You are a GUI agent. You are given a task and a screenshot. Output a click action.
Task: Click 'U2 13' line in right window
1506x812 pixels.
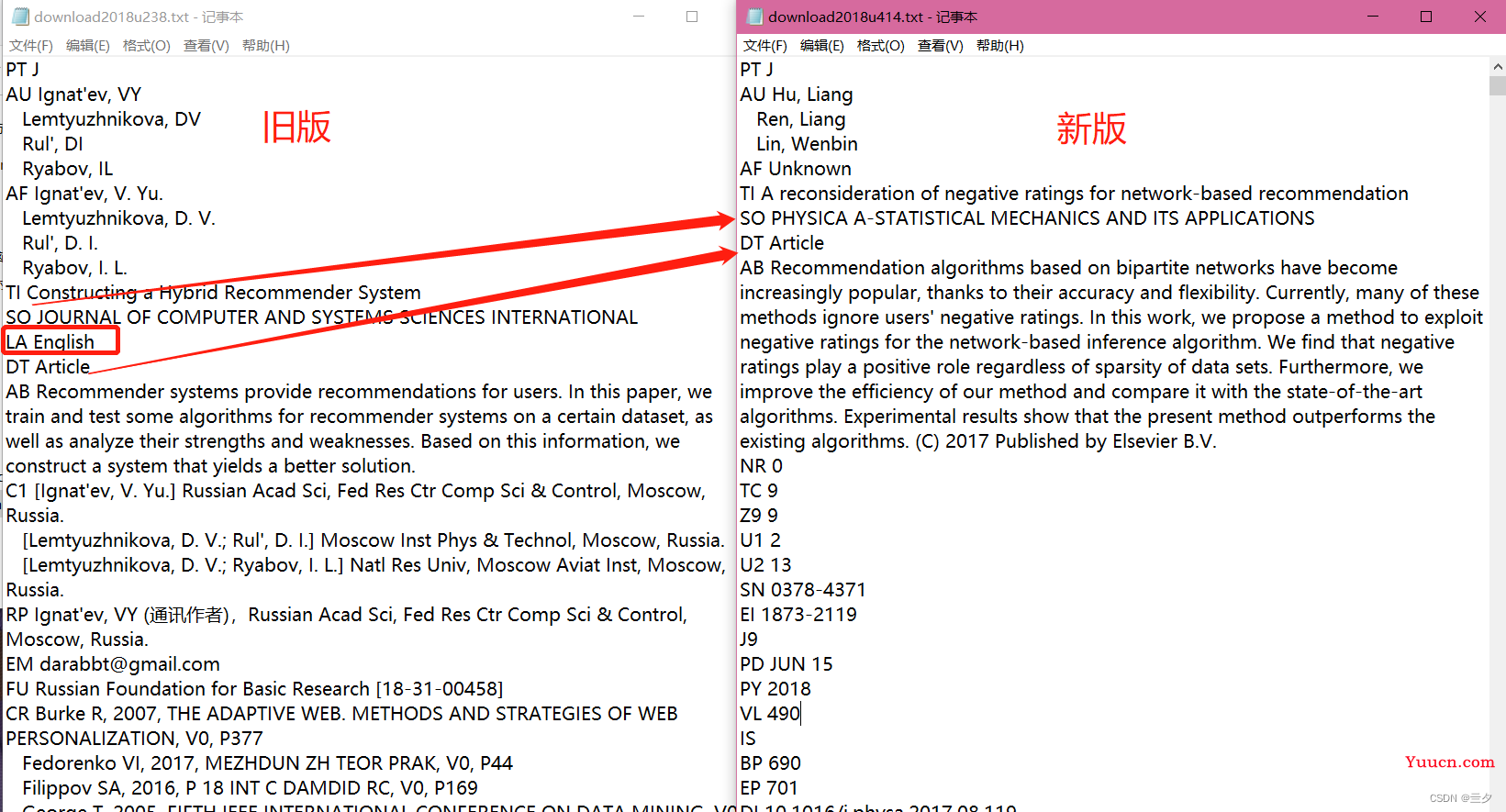click(x=765, y=565)
